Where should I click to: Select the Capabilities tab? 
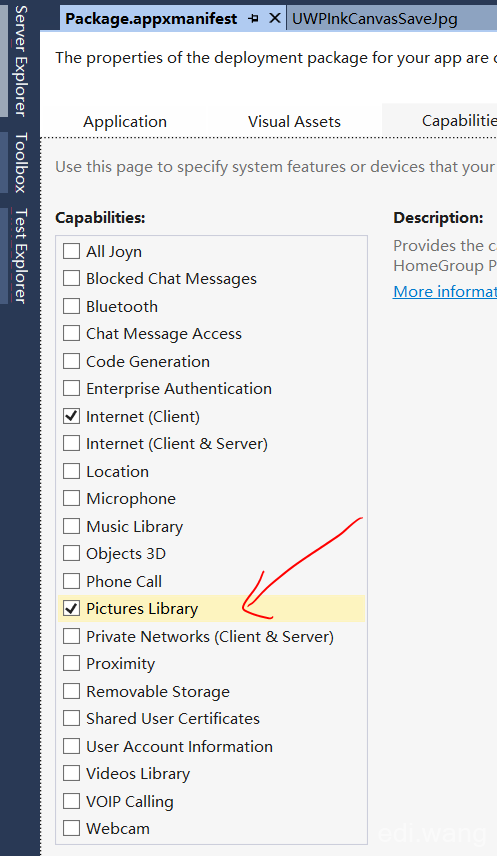pos(459,120)
